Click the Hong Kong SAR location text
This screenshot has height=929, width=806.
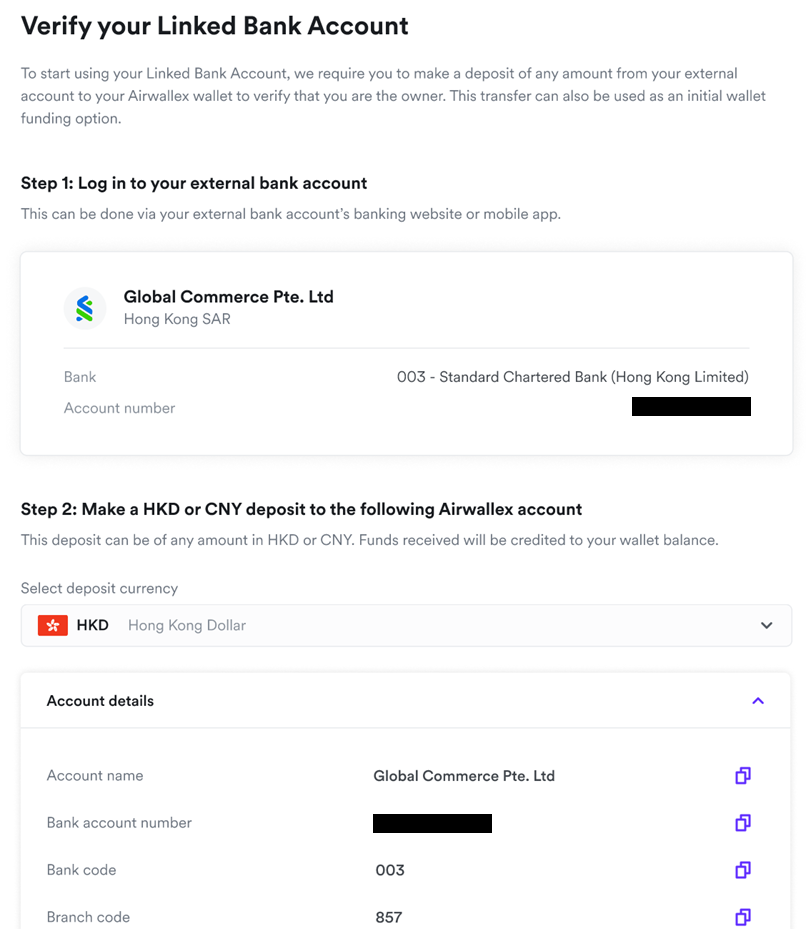point(177,319)
